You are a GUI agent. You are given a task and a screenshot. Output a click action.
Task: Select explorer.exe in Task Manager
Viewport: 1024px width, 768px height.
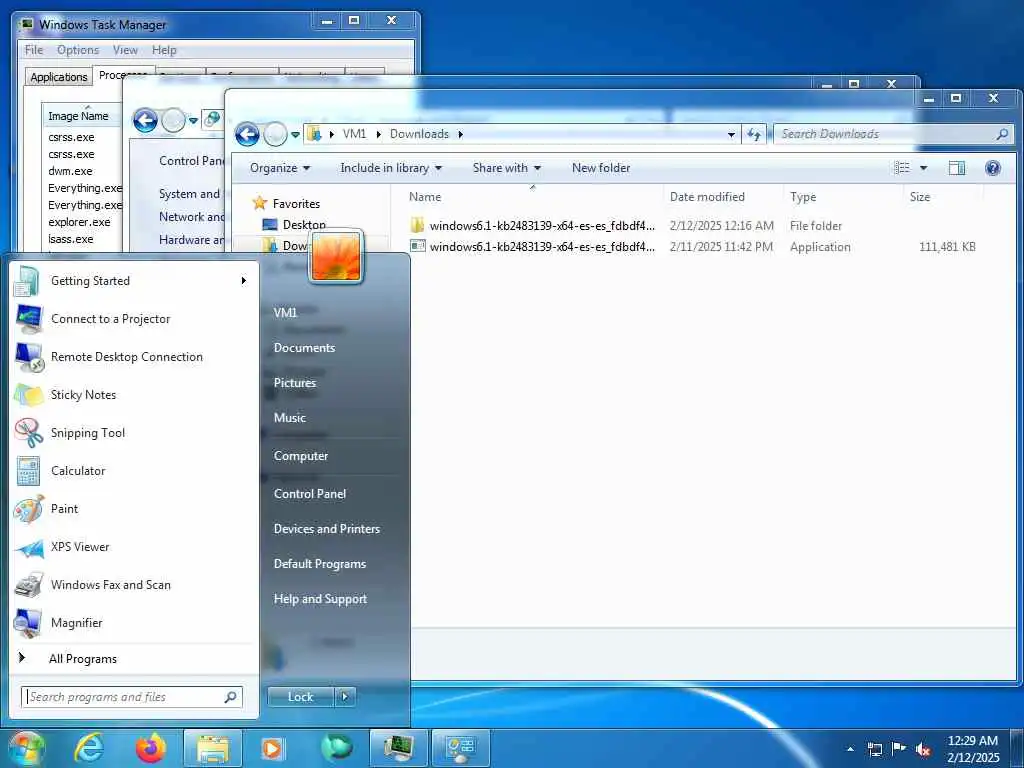[79, 222]
